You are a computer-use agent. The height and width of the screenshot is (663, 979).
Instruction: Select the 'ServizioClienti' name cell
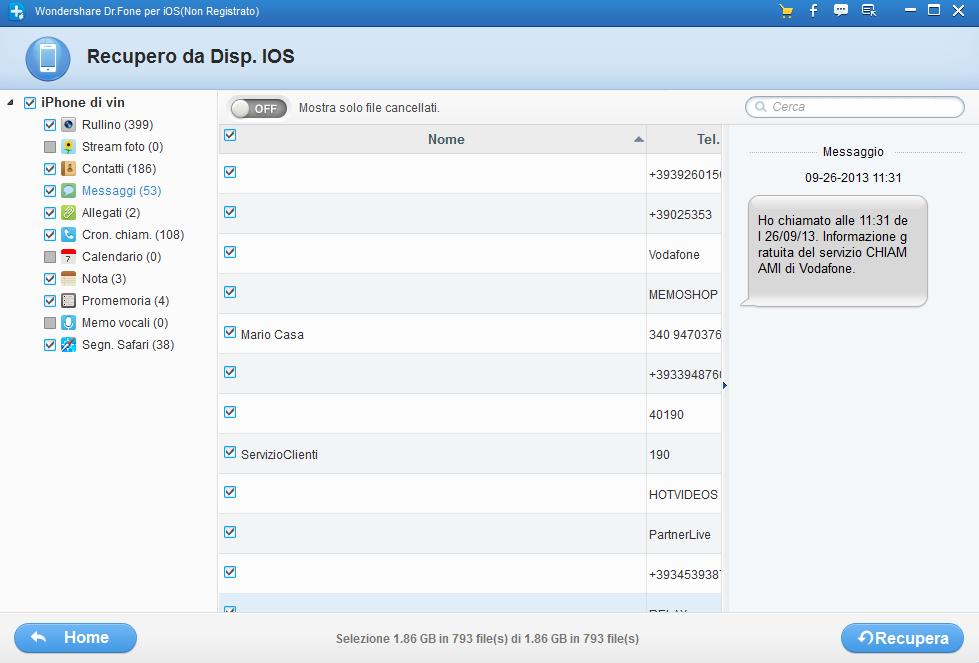279,454
